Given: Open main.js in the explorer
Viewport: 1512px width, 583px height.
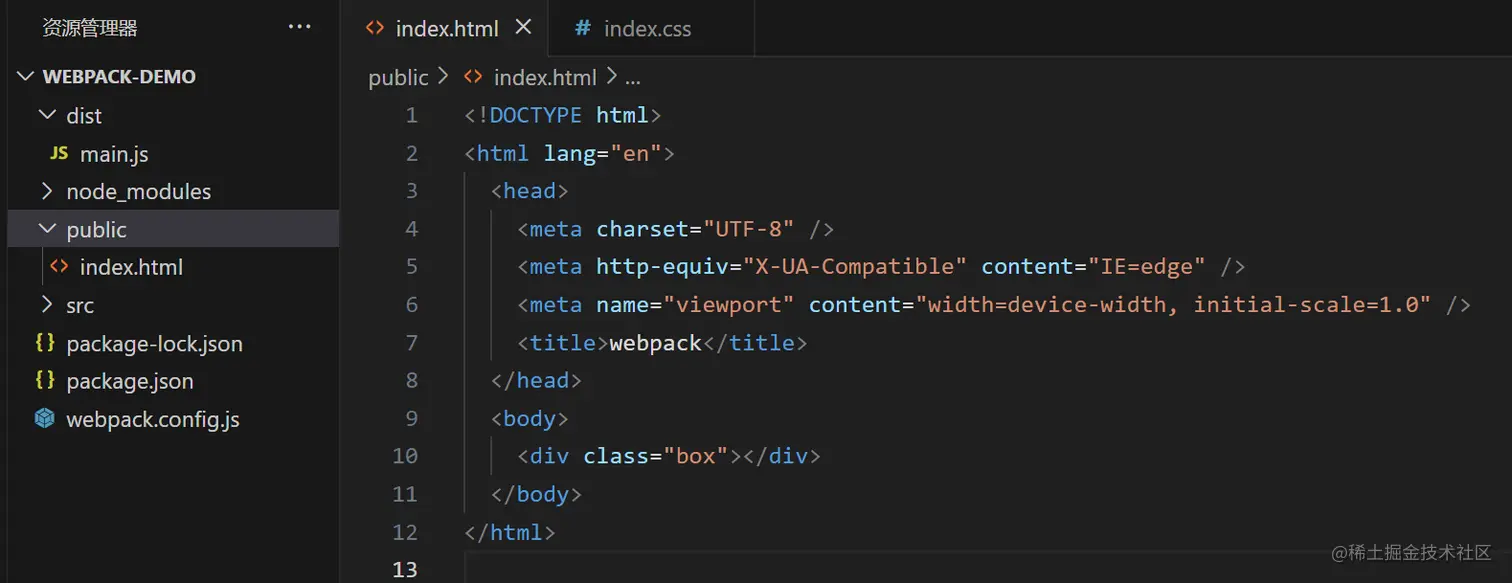Looking at the screenshot, I should 114,154.
